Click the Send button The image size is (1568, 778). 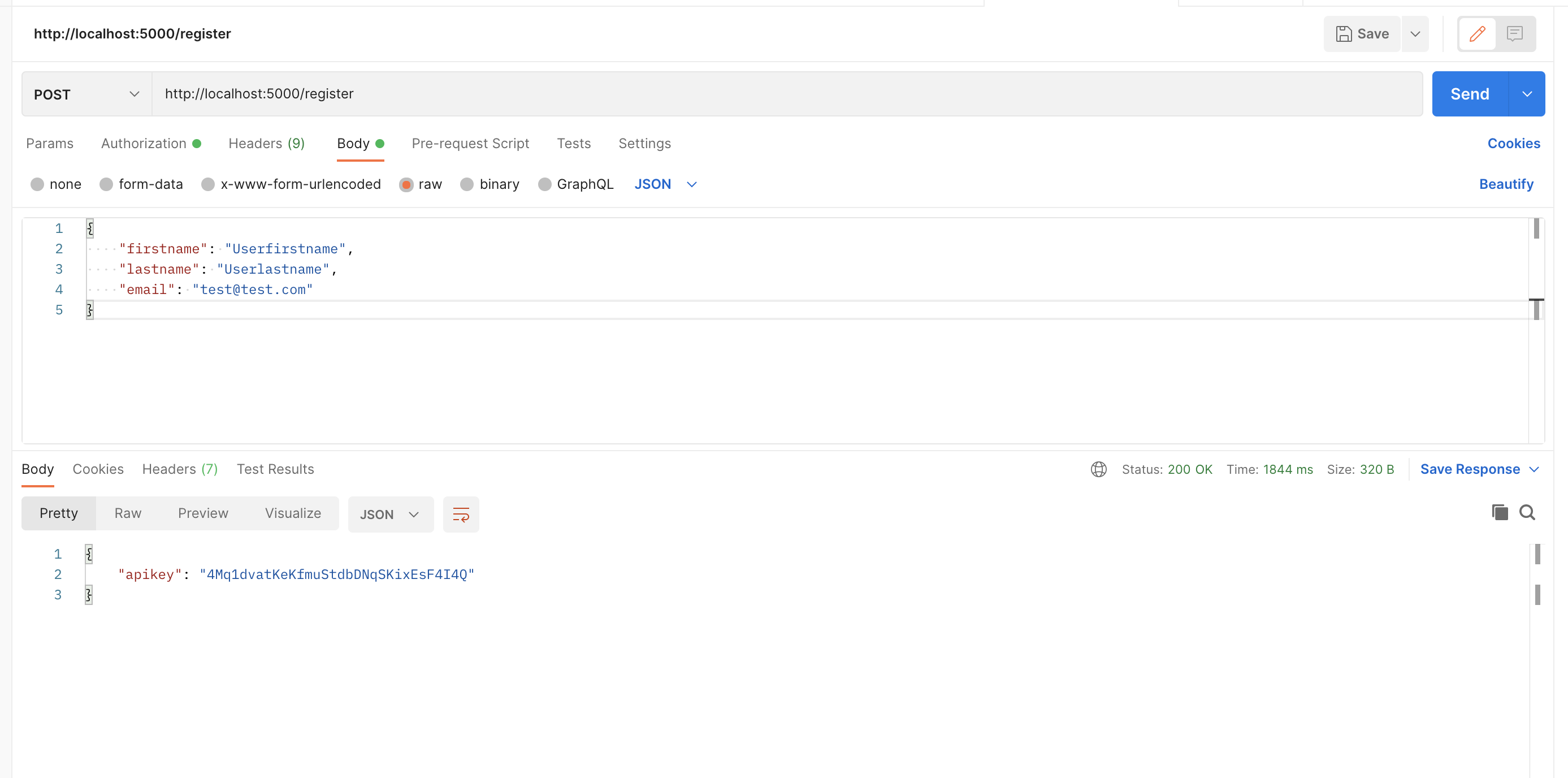pos(1469,94)
